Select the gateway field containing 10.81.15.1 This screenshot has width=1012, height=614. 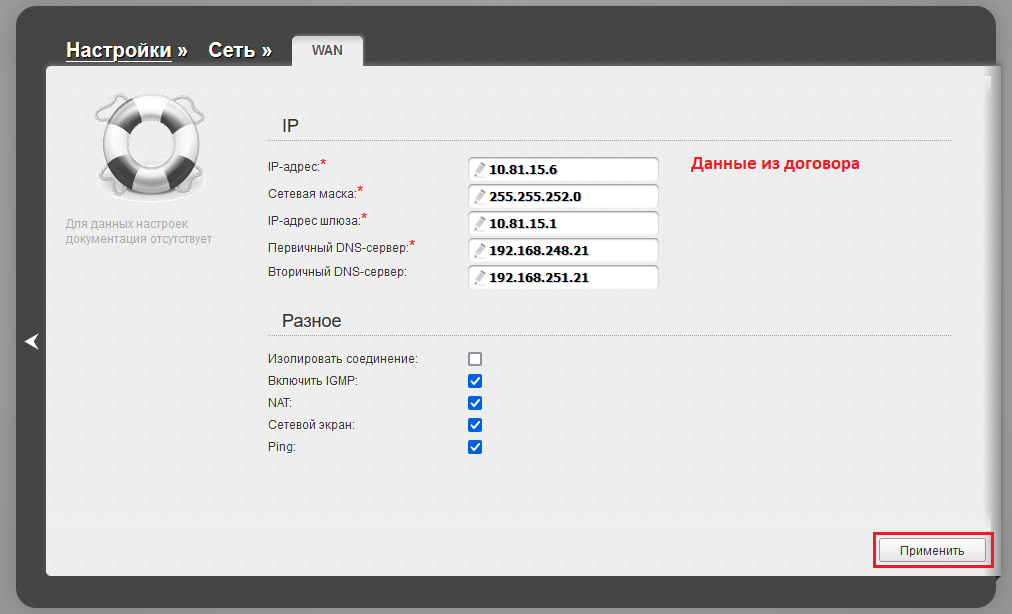tap(570, 223)
